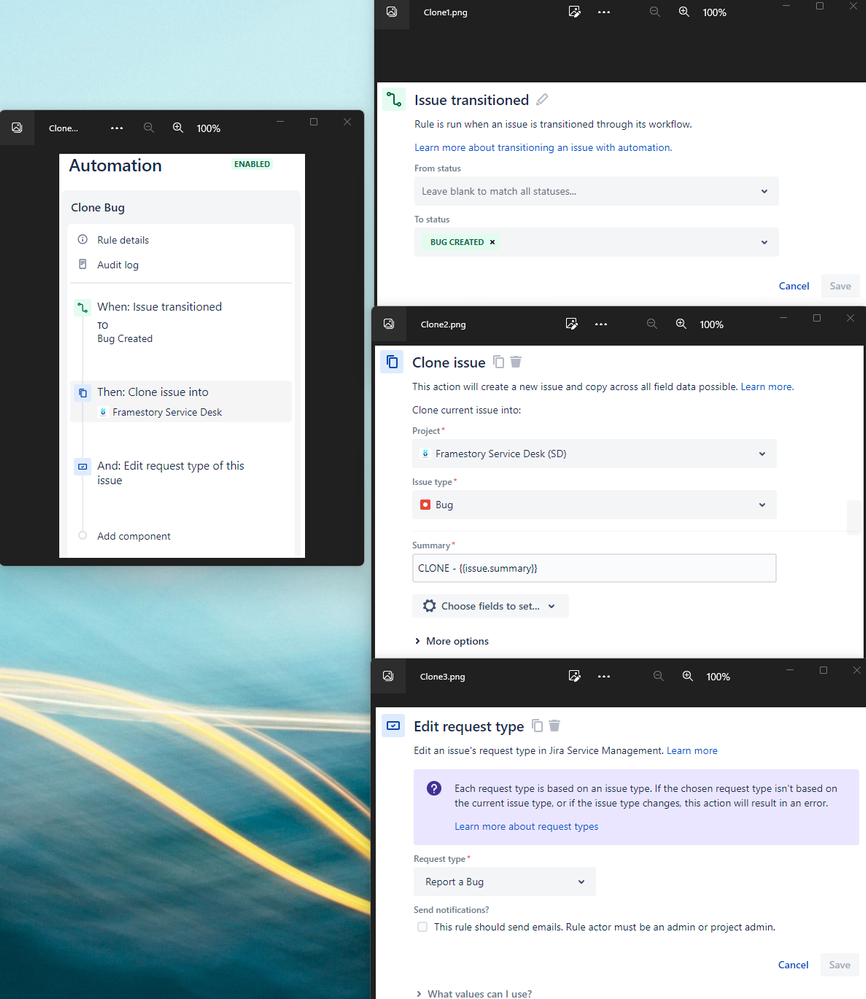Click the Edit request type action icon
The height and width of the screenshot is (999, 866).
tap(393, 726)
